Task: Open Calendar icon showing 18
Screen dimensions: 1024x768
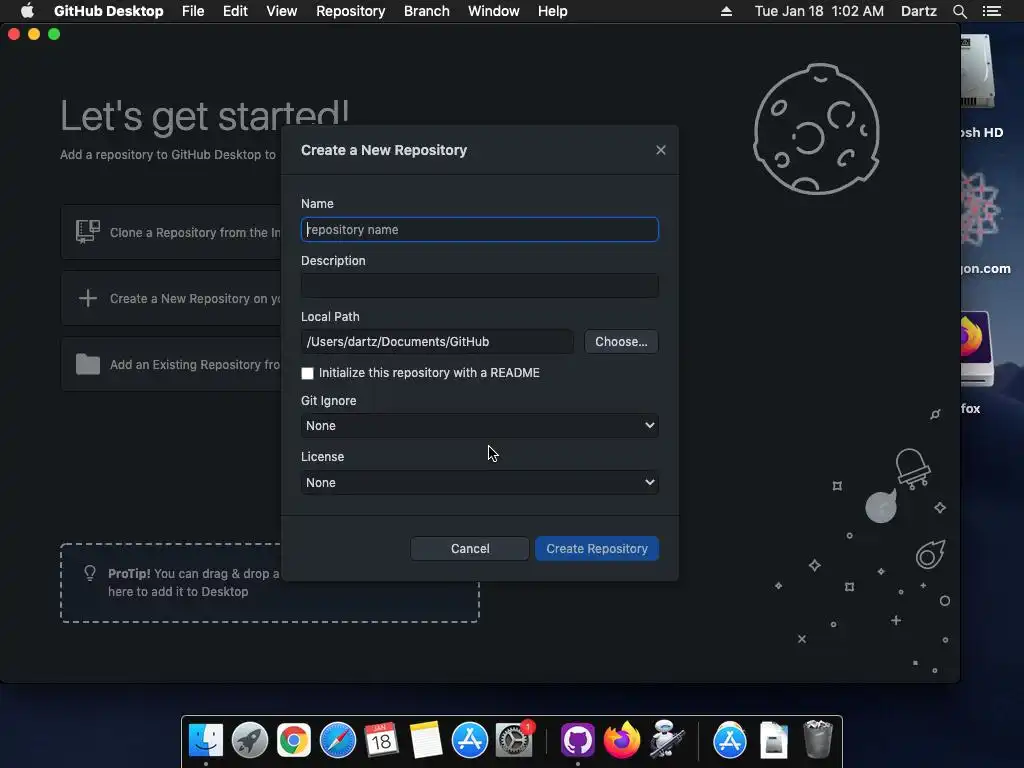Action: click(381, 740)
